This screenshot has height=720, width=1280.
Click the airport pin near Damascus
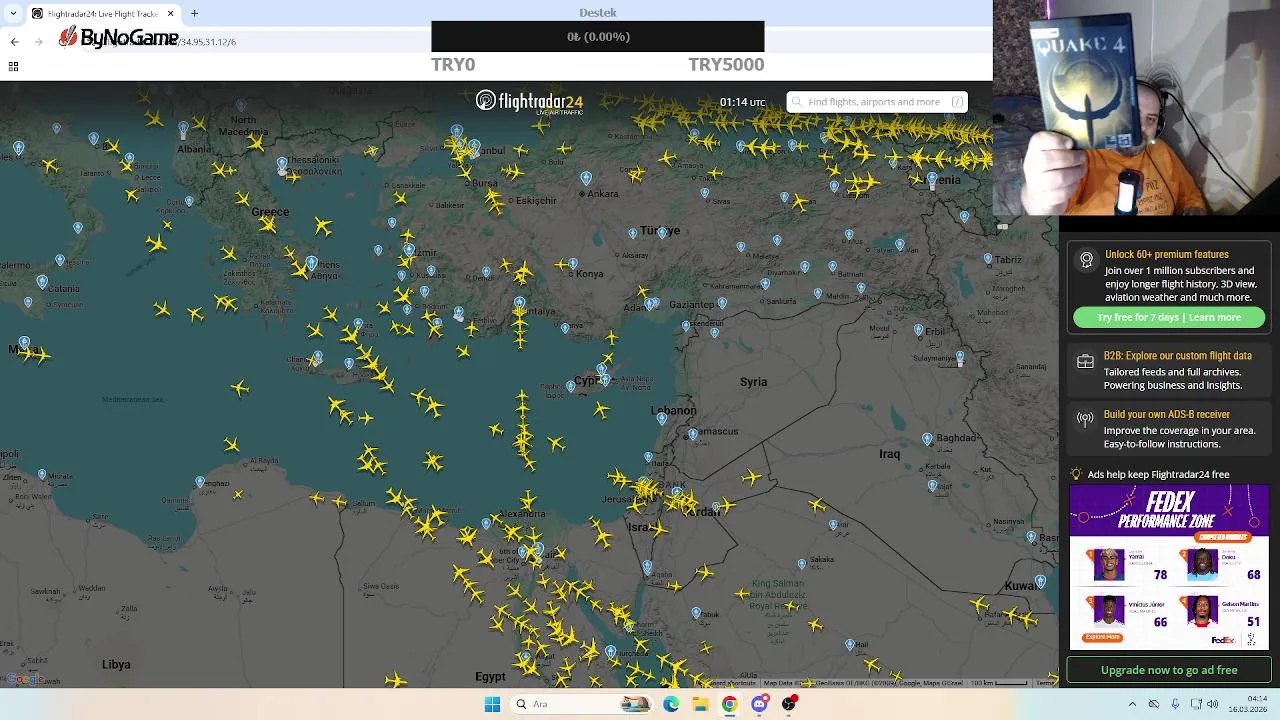692,435
